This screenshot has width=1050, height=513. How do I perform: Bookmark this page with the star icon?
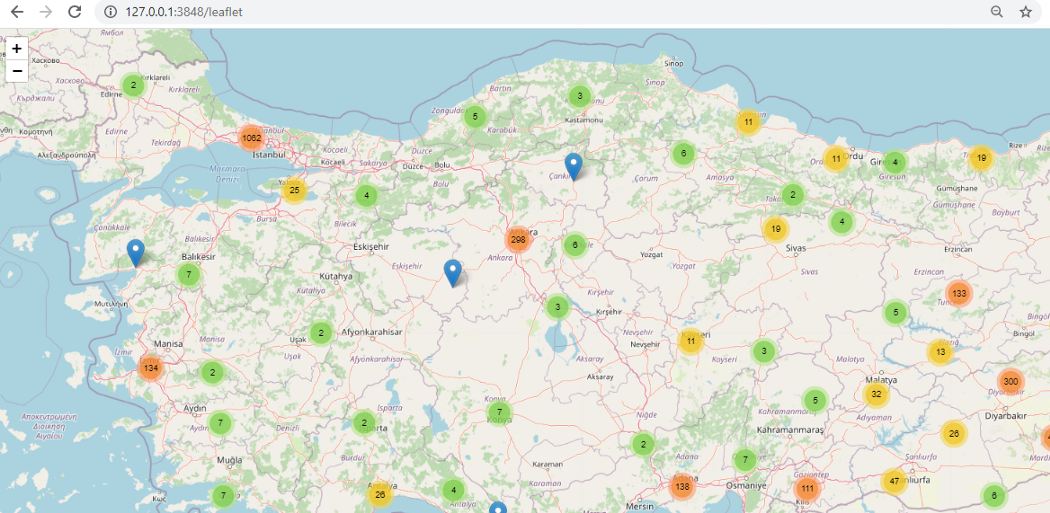pos(1025,11)
